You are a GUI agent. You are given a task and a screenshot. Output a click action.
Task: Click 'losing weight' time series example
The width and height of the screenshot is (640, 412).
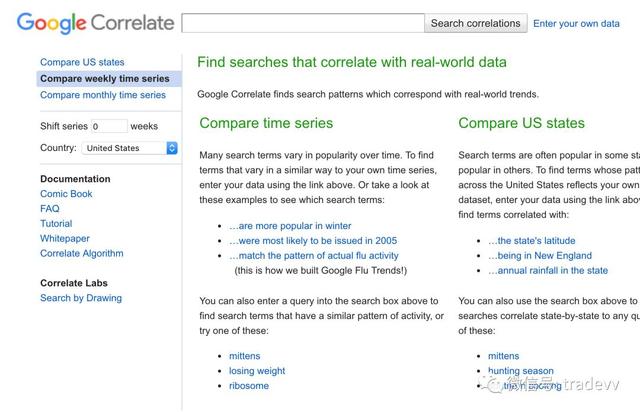click(257, 371)
